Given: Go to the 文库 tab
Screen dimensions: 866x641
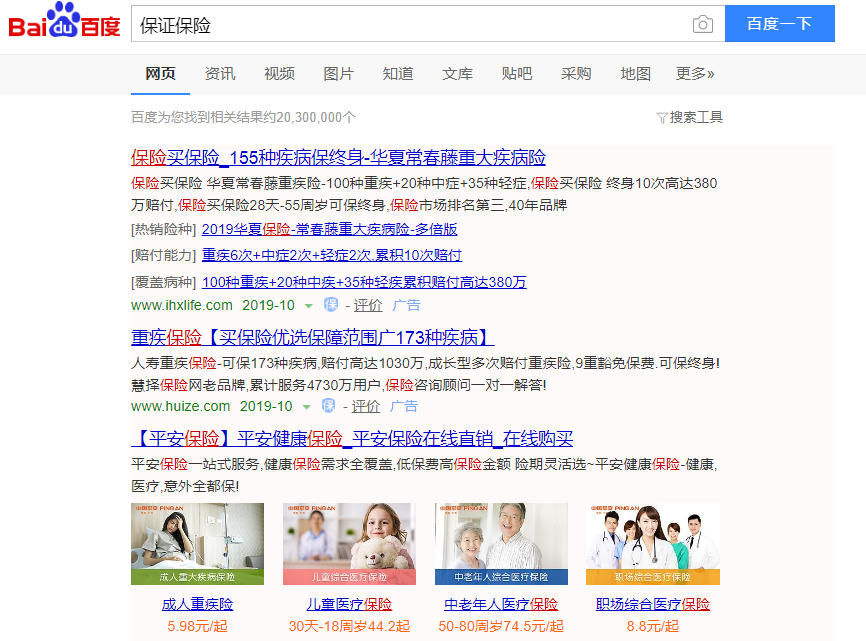Looking at the screenshot, I should (x=457, y=74).
